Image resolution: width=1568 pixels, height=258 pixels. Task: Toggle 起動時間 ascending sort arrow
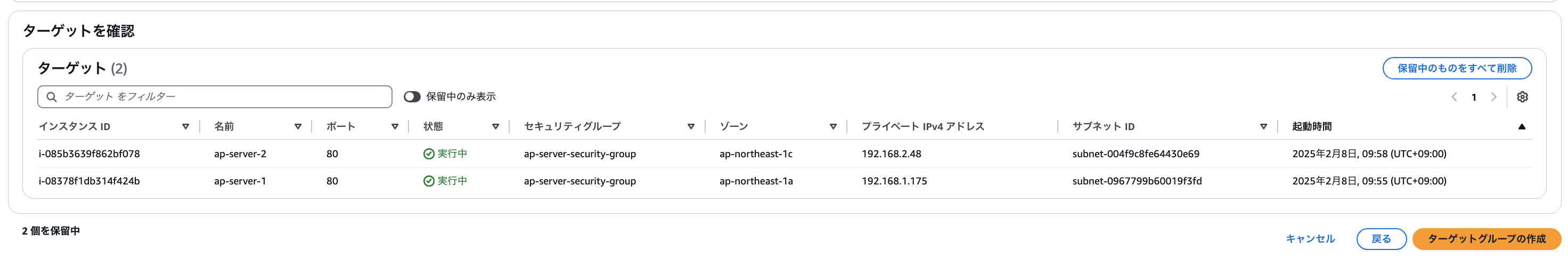pos(1522,126)
